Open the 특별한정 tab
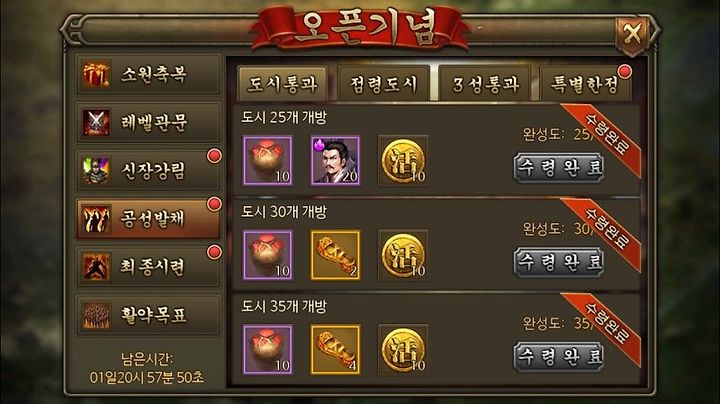 point(585,84)
